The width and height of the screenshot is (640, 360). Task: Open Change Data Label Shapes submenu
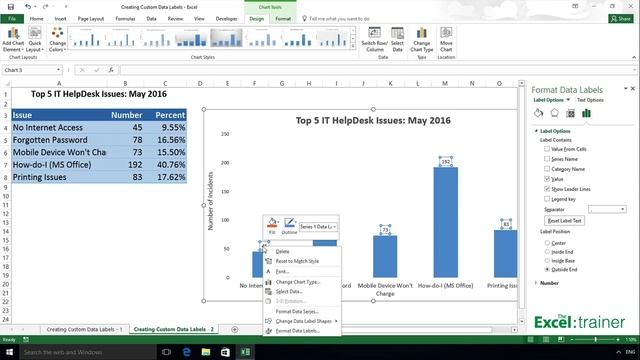(x=302, y=321)
